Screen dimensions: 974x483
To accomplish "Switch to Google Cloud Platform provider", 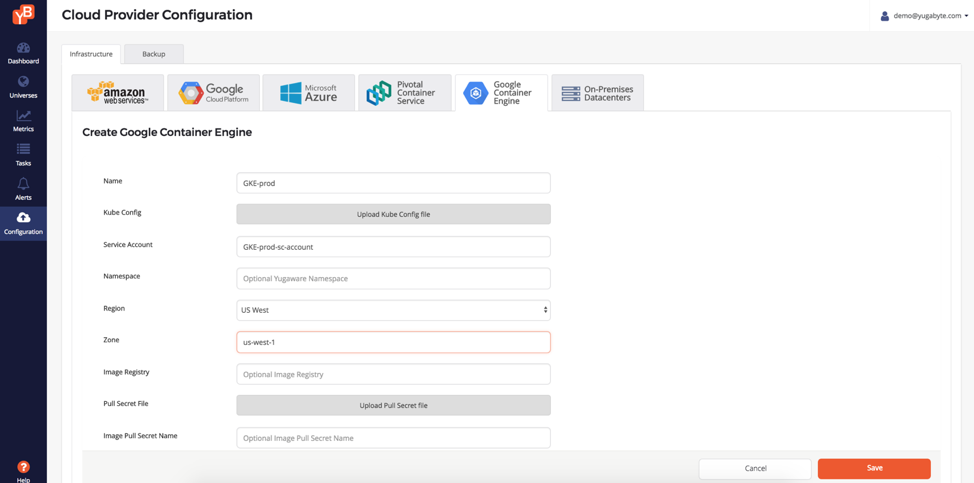I will (213, 93).
